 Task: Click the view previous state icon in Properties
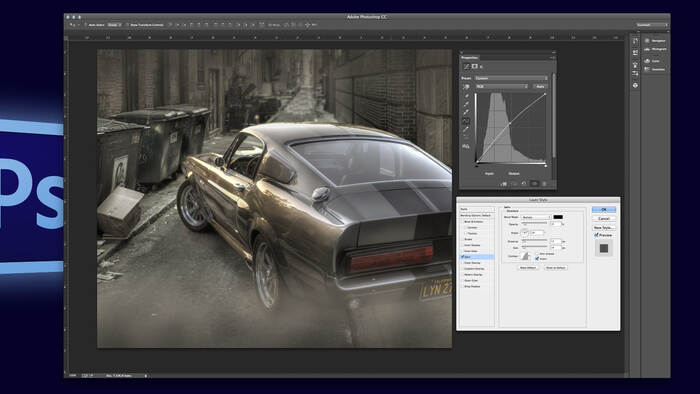click(x=514, y=184)
